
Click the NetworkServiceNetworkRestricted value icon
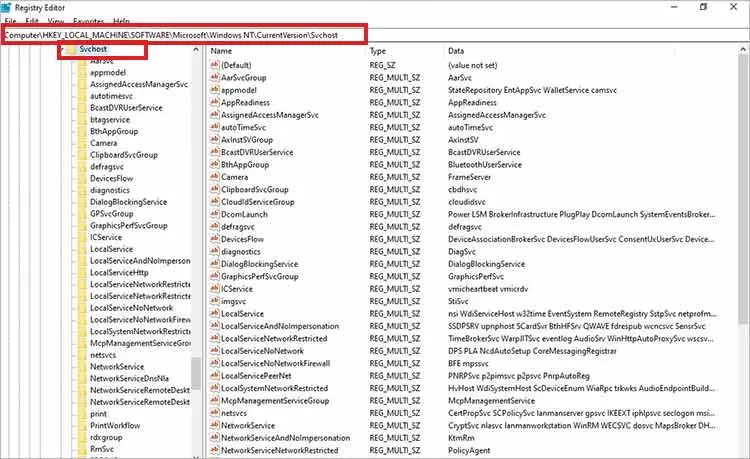point(214,450)
